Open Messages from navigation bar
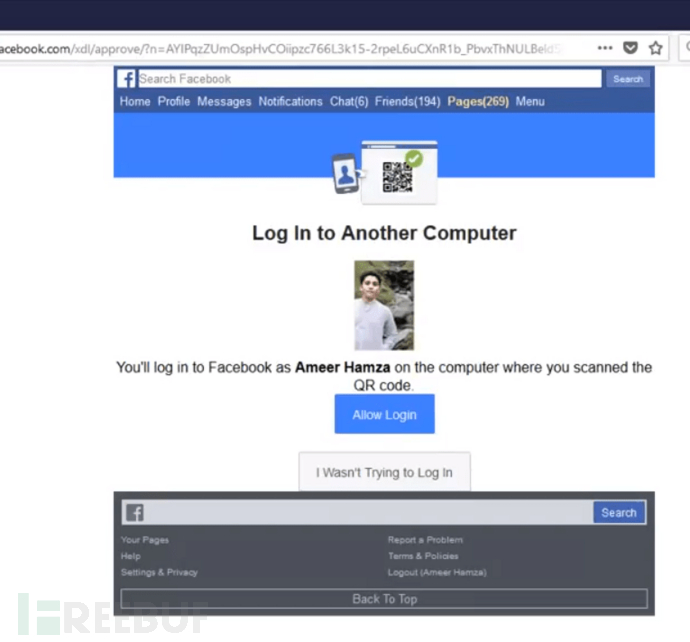This screenshot has width=690, height=642. tap(224, 102)
